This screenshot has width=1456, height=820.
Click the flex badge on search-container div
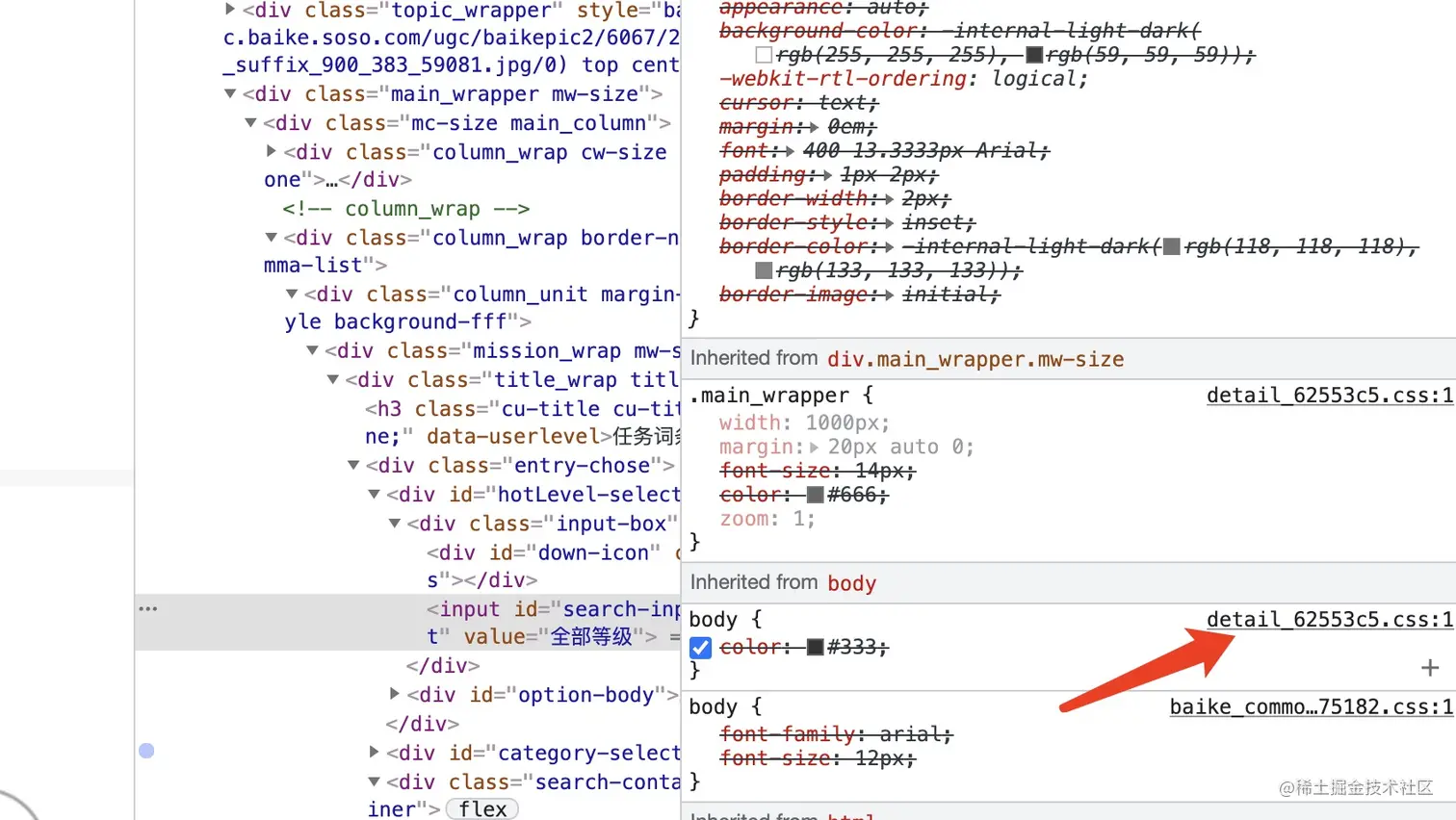click(482, 809)
